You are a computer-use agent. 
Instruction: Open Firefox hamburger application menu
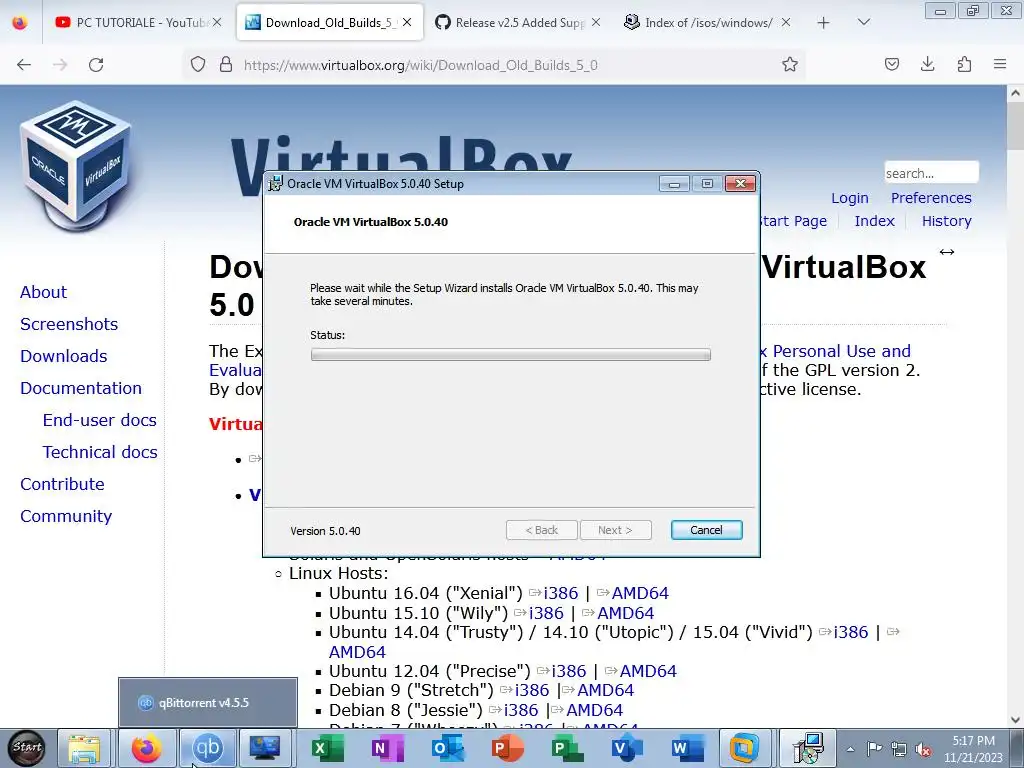[x=1000, y=64]
